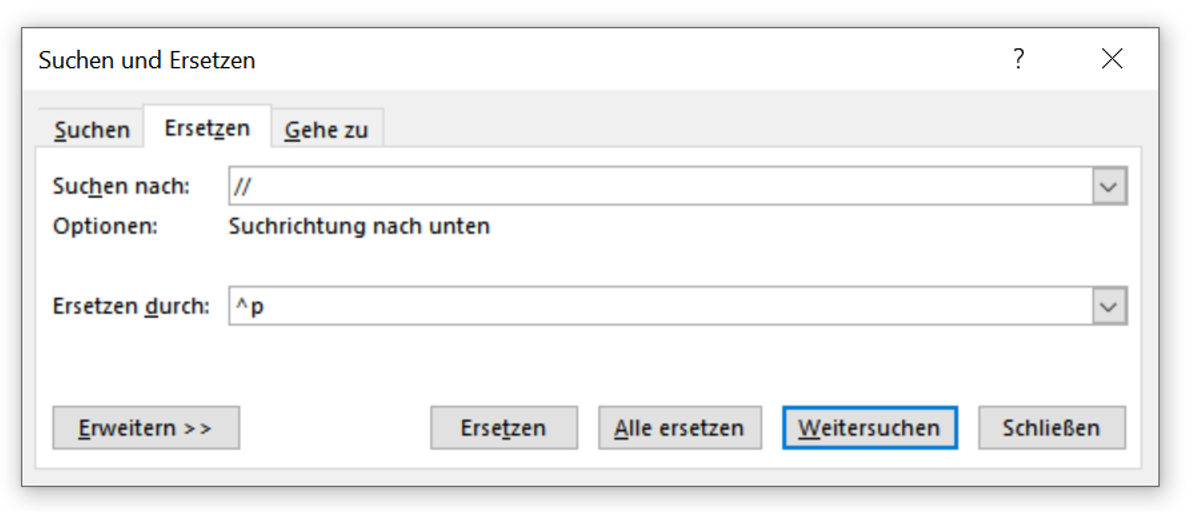Viewport: 1200px width, 512px height.
Task: Click the Ersetzen durch label
Action: 131,307
